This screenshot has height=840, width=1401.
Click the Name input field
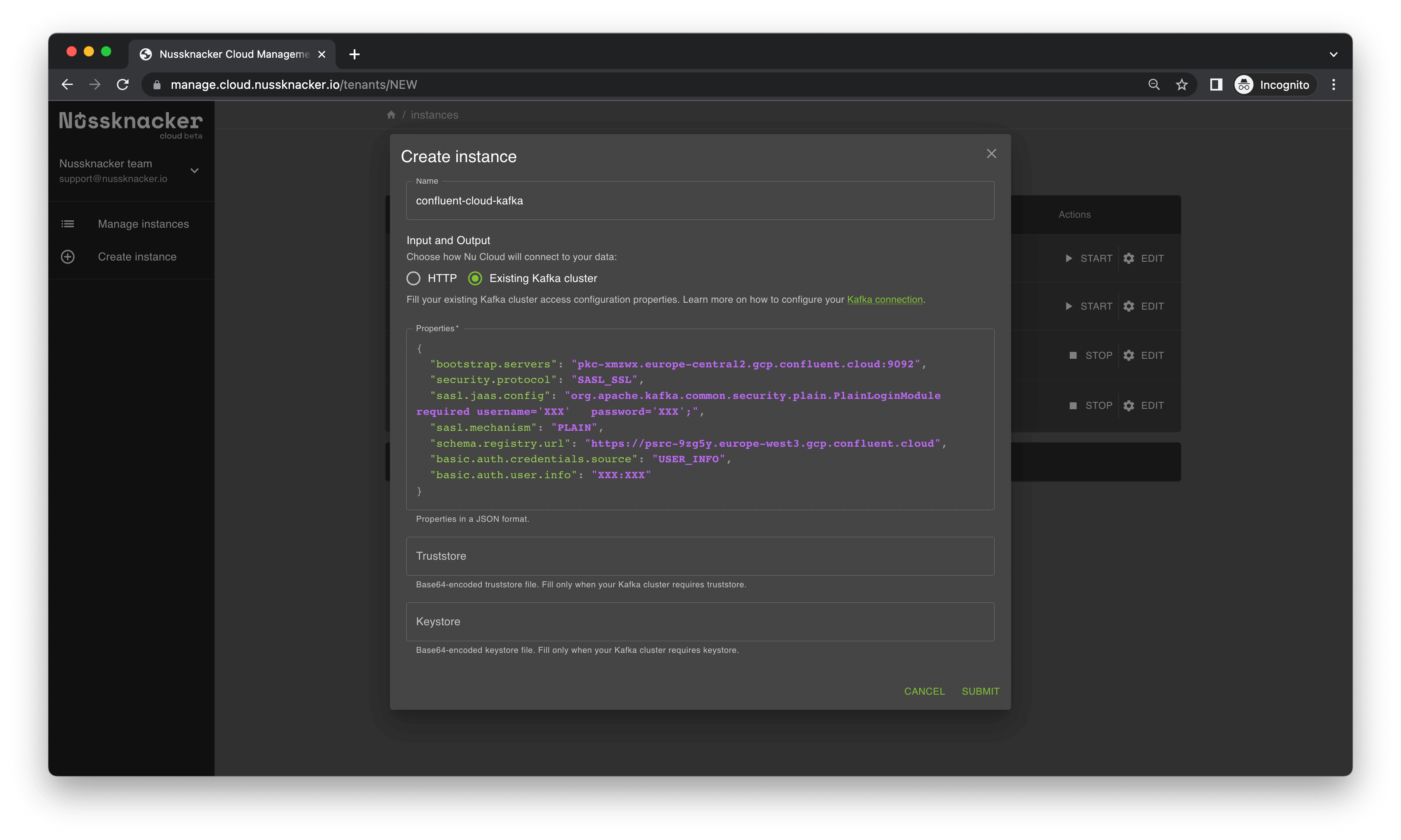(x=700, y=201)
